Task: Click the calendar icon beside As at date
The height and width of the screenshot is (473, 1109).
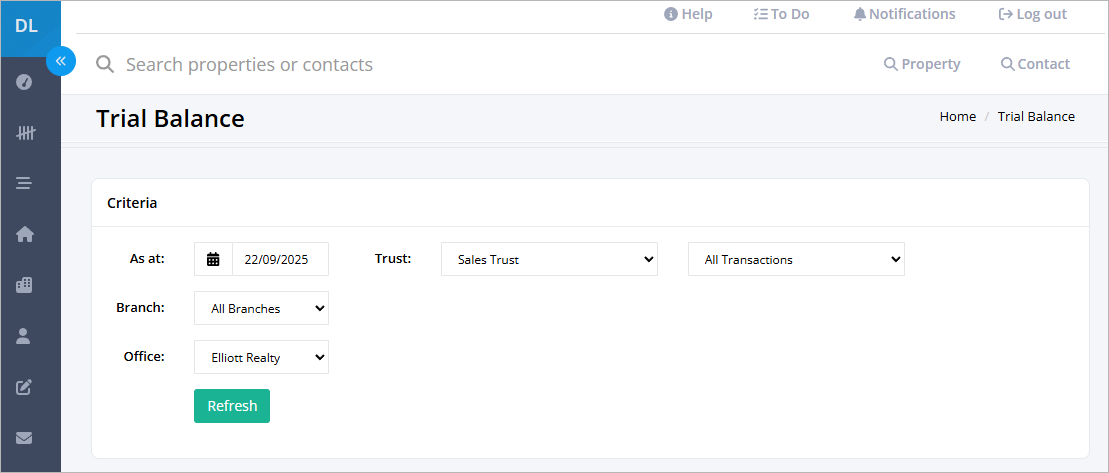Action: pos(213,259)
